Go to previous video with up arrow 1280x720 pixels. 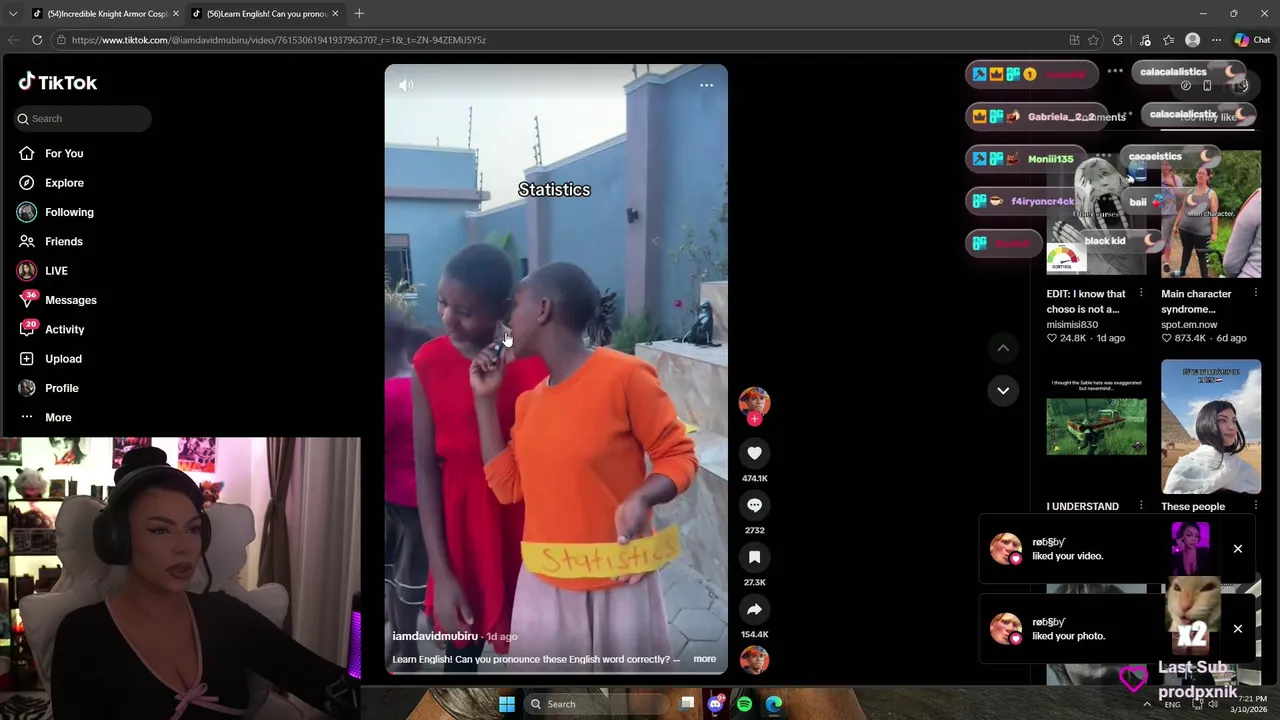pos(1003,347)
